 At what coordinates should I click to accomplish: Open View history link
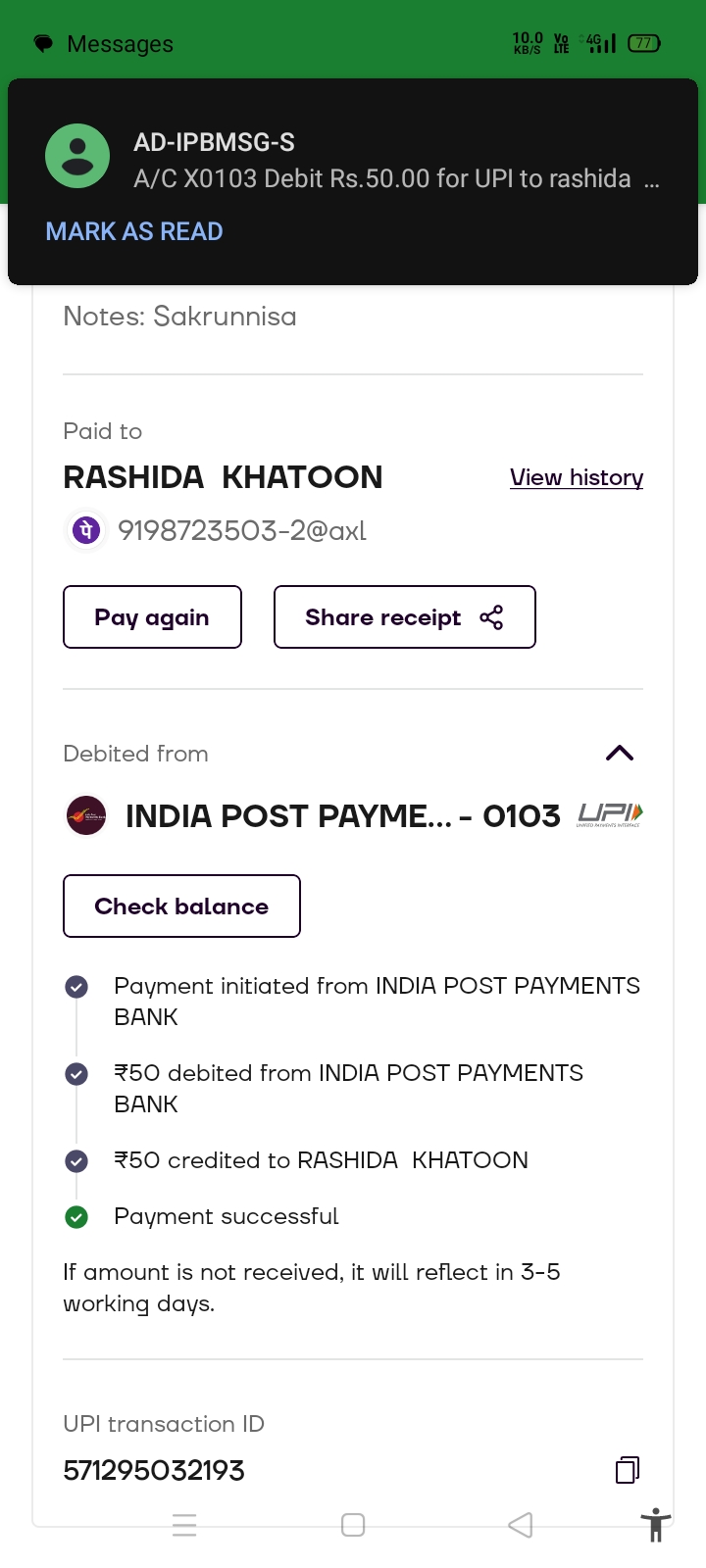click(577, 477)
